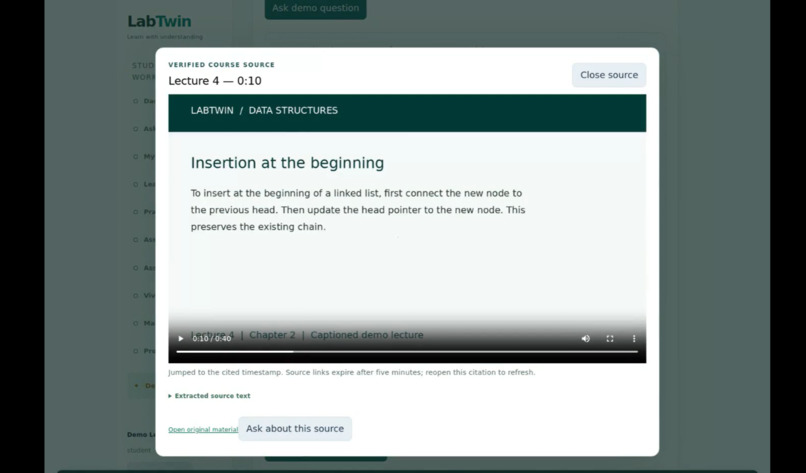Click Ask demo question button behind modal
This screenshot has width=806, height=473.
[315, 8]
